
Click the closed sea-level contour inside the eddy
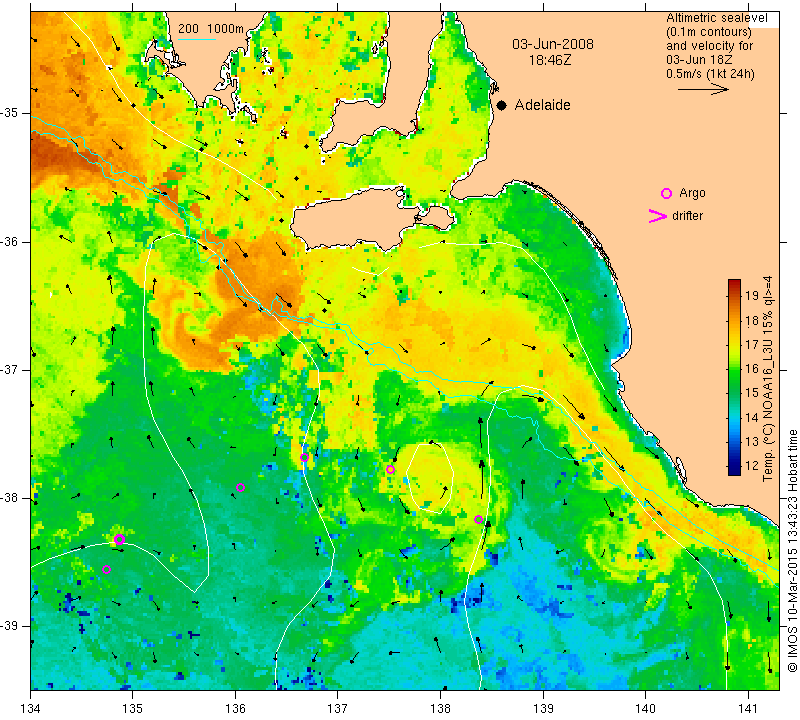point(431,478)
